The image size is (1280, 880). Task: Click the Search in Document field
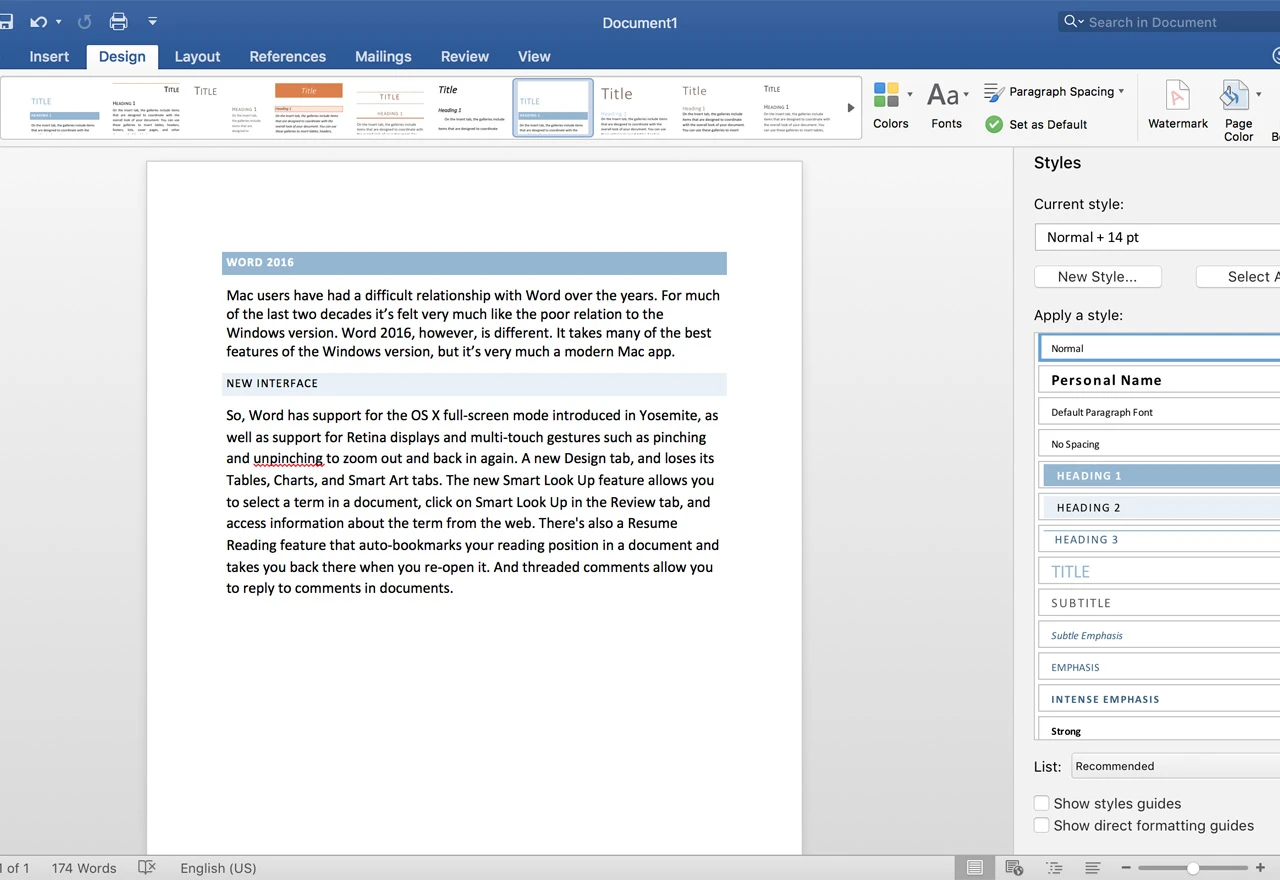click(1170, 22)
